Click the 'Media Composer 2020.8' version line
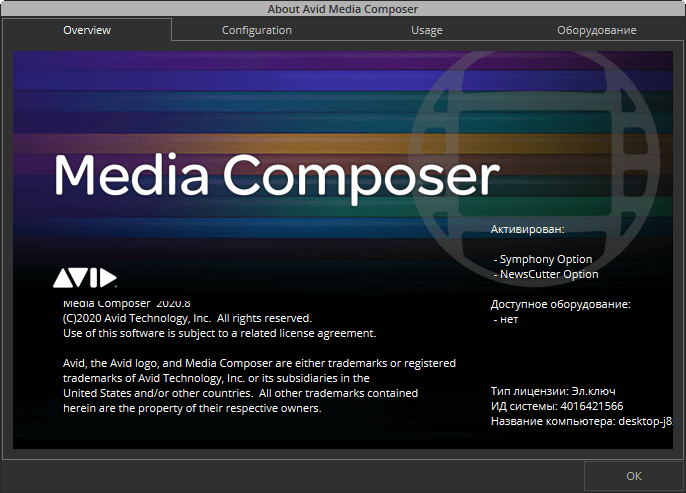Image resolution: width=686 pixels, height=493 pixels. (127, 303)
